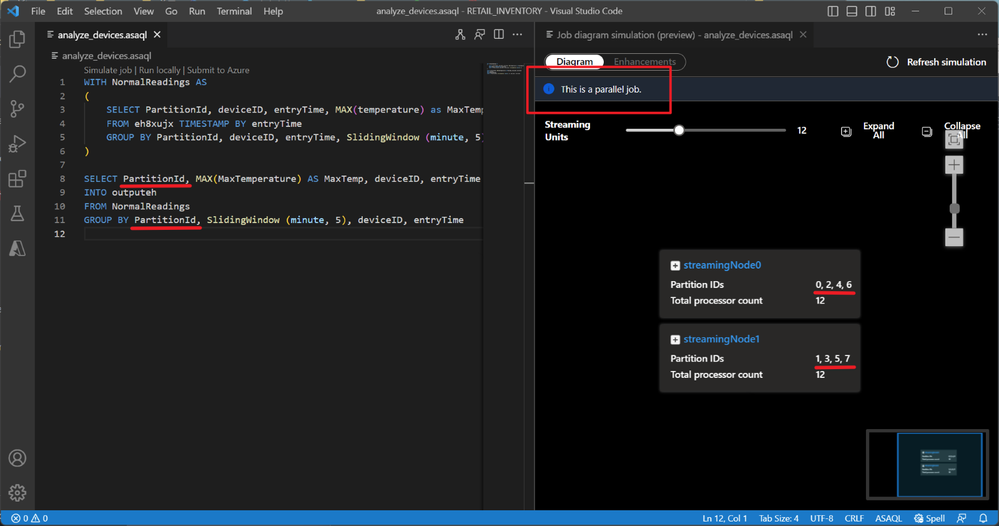Open the View menu

pyautogui.click(x=143, y=11)
